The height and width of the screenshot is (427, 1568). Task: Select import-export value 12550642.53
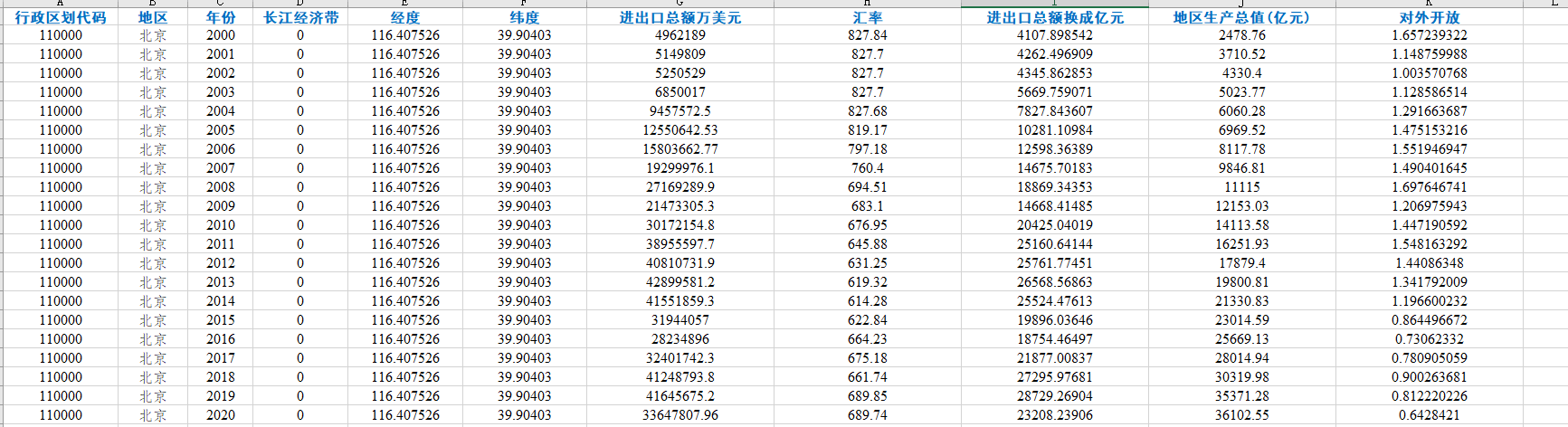680,130
